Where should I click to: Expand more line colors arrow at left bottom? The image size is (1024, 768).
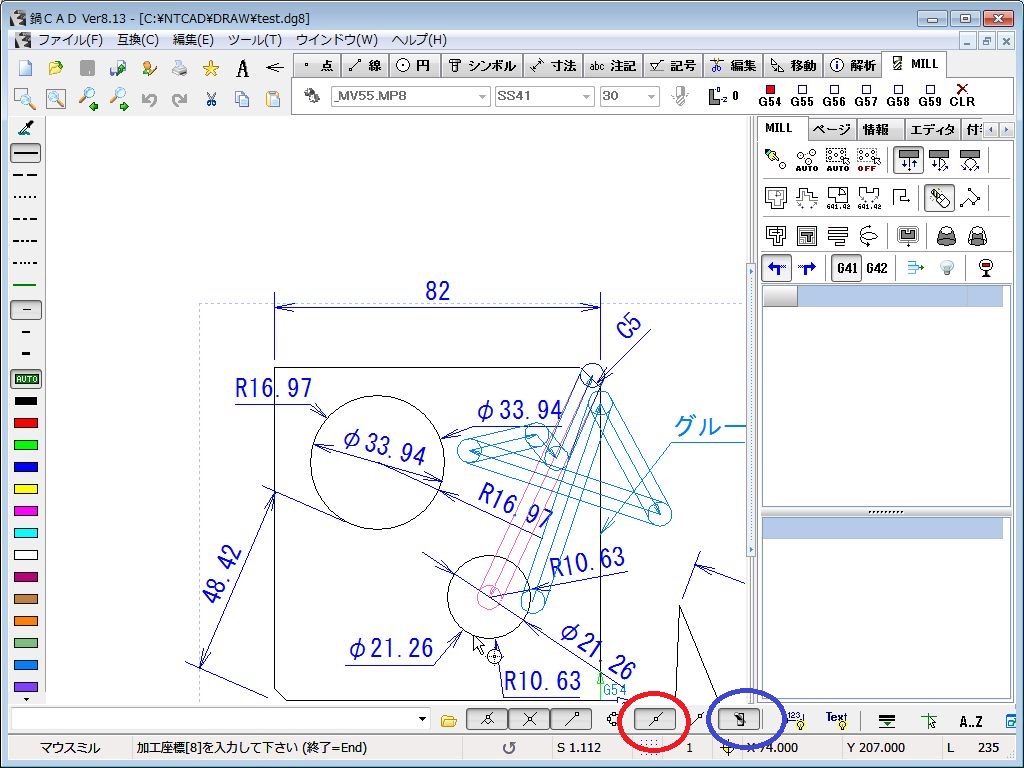tap(26, 699)
